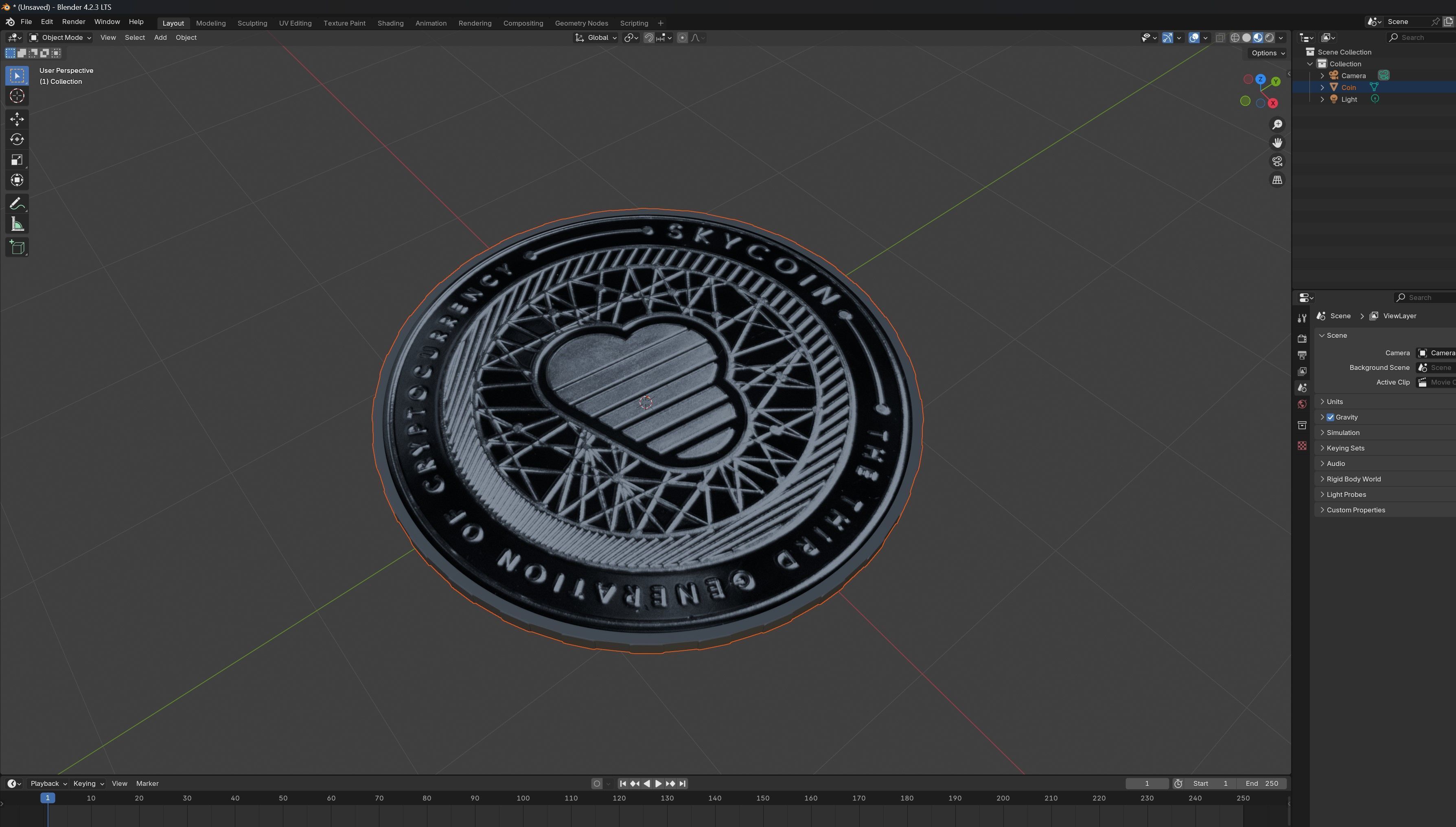Image resolution: width=1456 pixels, height=827 pixels.
Task: Open the Object Mode dropdown
Action: coord(60,37)
